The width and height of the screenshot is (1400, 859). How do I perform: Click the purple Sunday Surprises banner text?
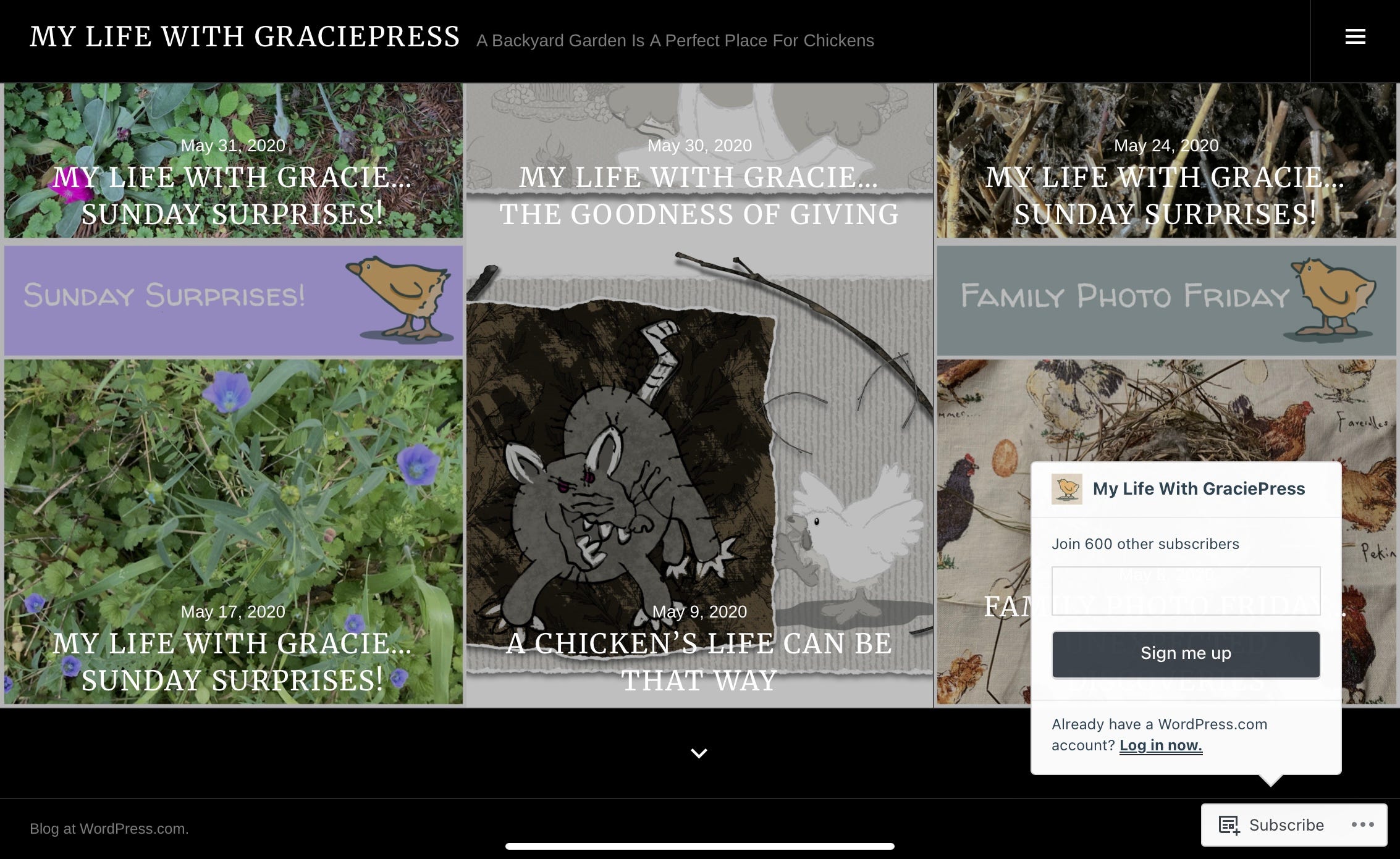[x=164, y=295]
